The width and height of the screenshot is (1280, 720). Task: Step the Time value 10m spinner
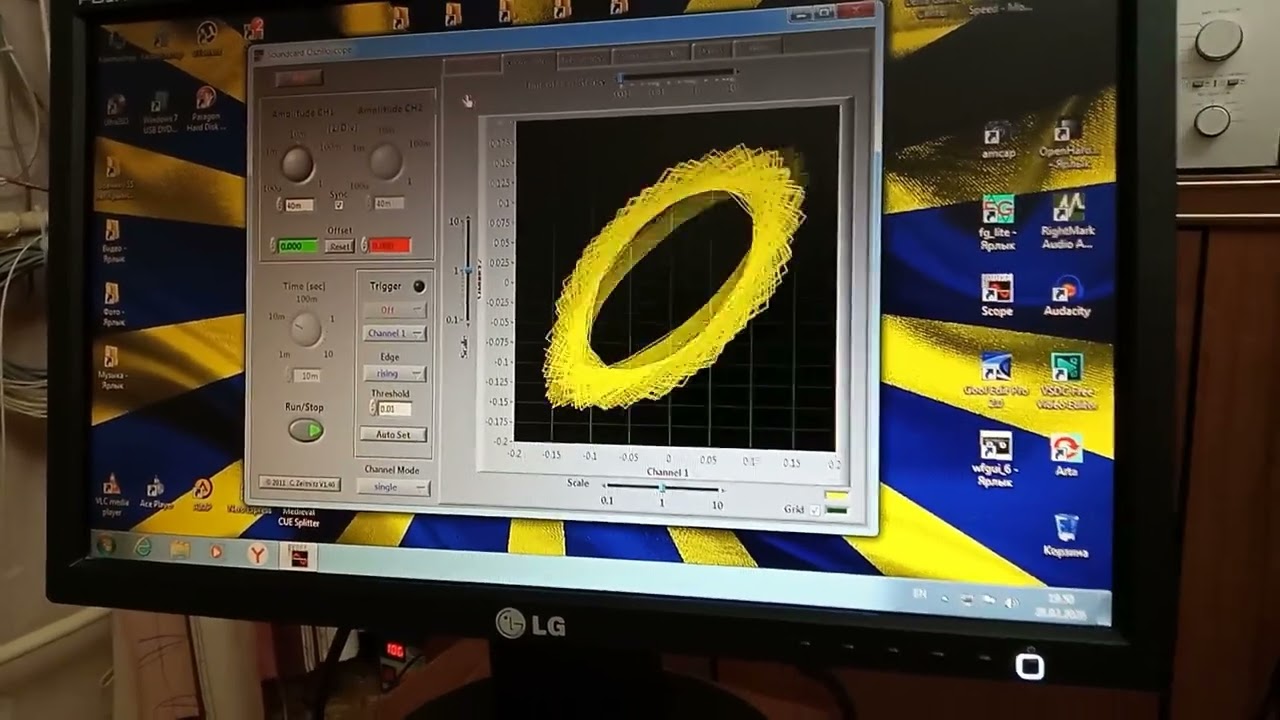coord(291,376)
